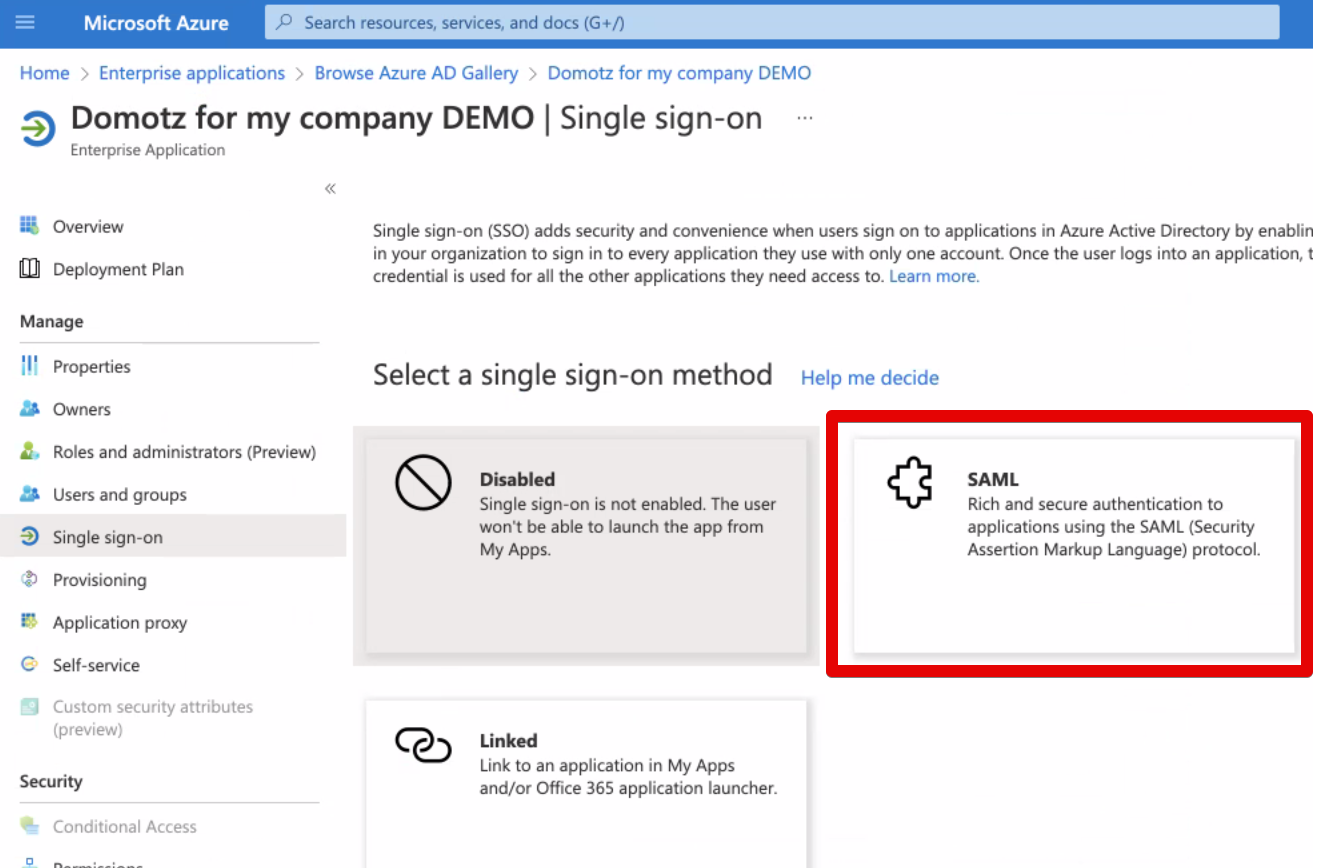Click the Deployment Plan book icon
1318x868 pixels.
click(31, 269)
